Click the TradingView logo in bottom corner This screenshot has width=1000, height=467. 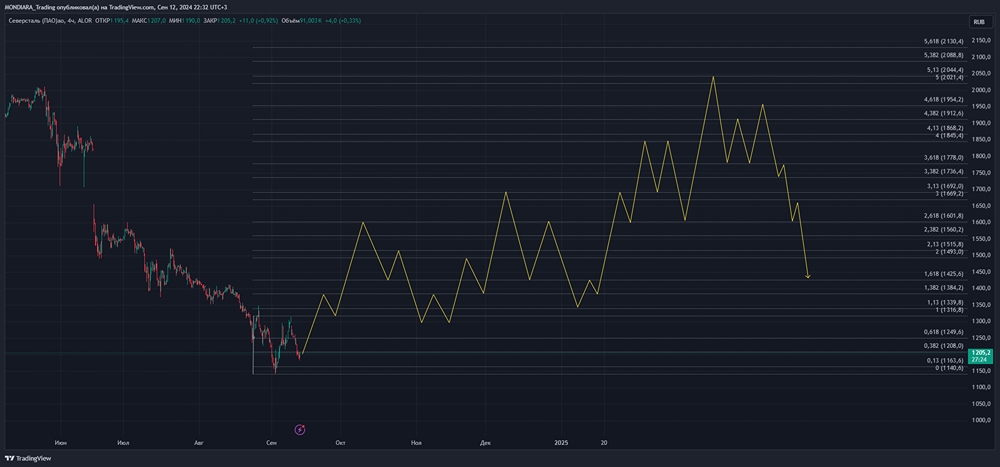coord(28,458)
